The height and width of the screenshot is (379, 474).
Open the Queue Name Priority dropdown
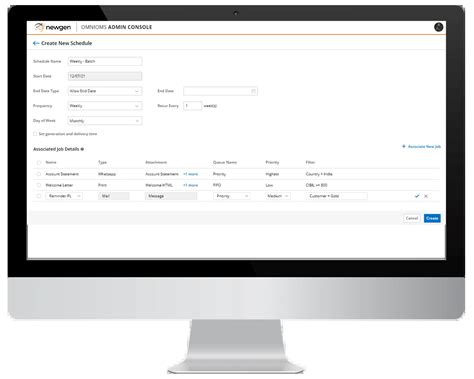point(231,196)
